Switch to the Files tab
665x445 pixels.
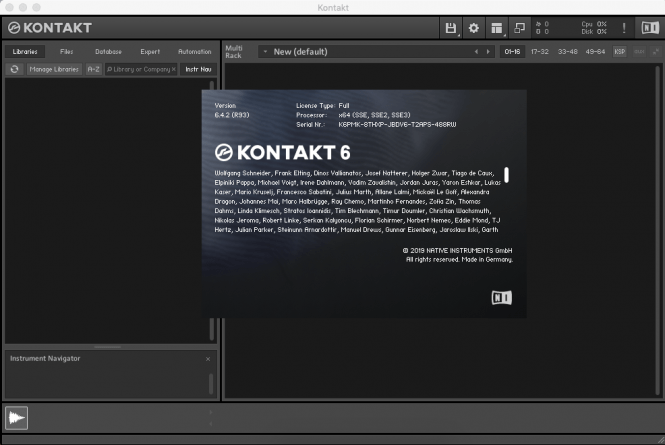tap(67, 52)
